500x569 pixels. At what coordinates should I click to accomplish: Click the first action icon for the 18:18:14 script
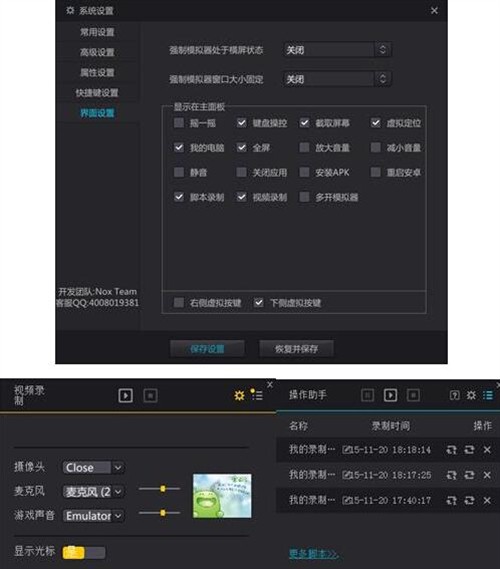click(451, 450)
